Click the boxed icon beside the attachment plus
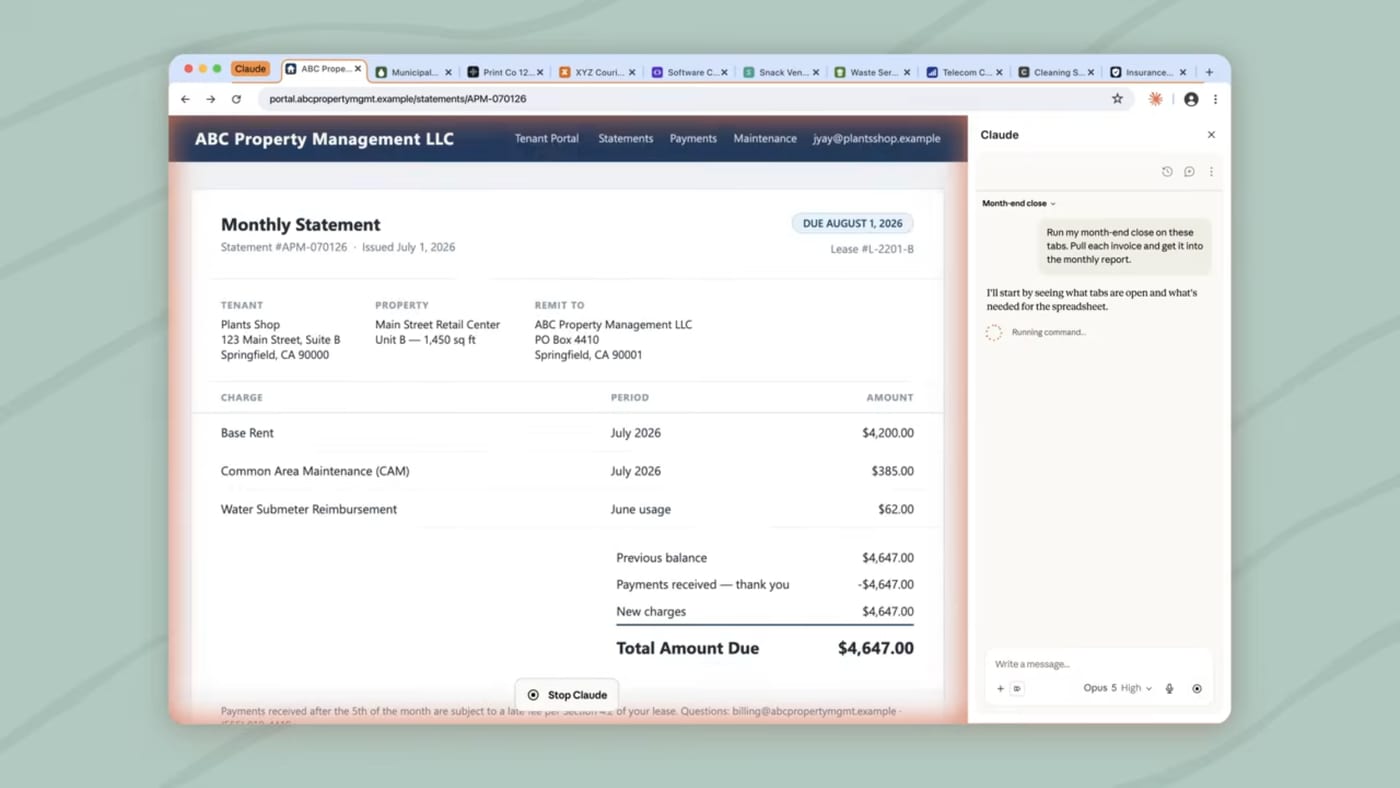 tap(1017, 688)
